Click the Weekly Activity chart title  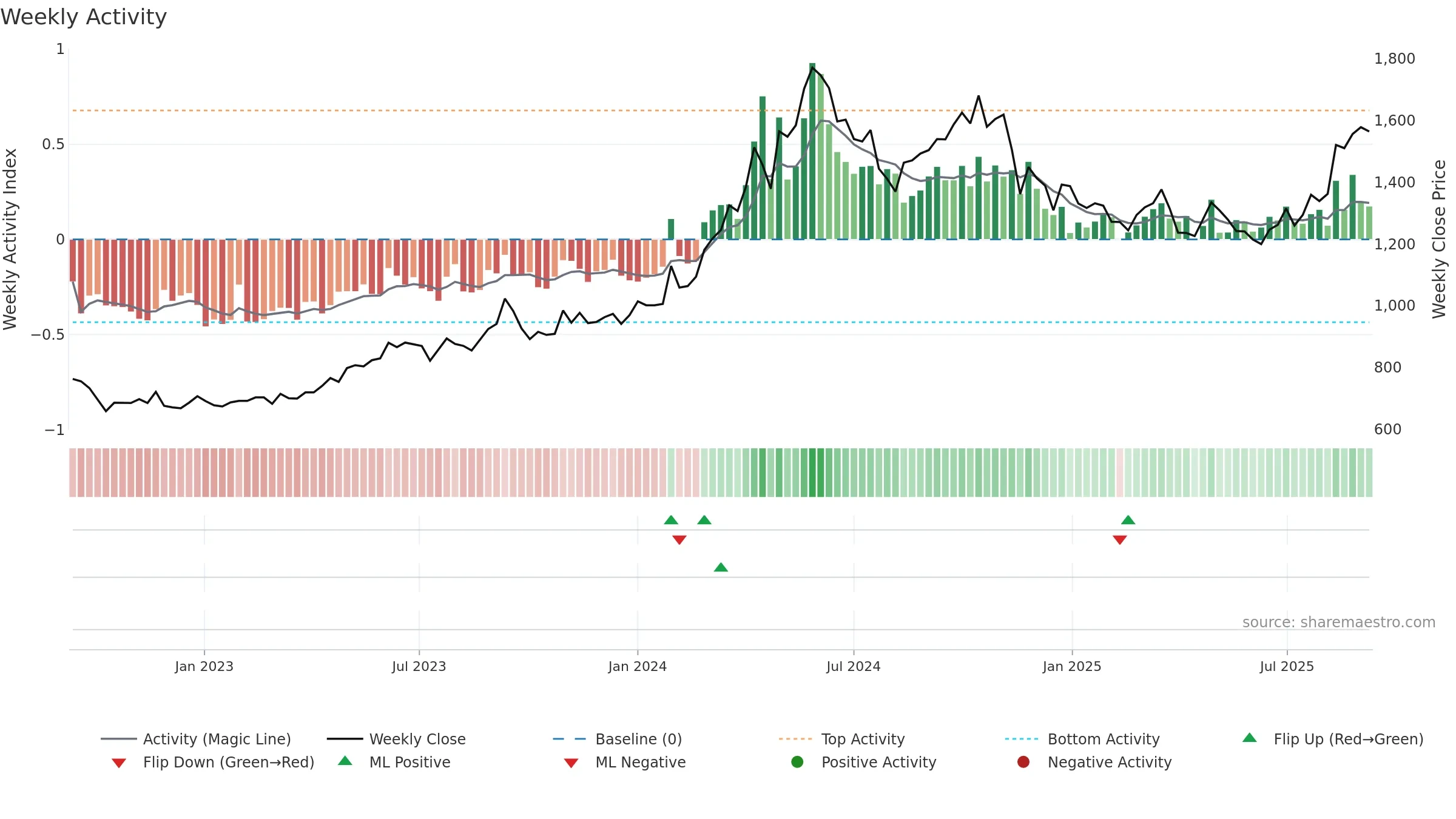[x=84, y=17]
